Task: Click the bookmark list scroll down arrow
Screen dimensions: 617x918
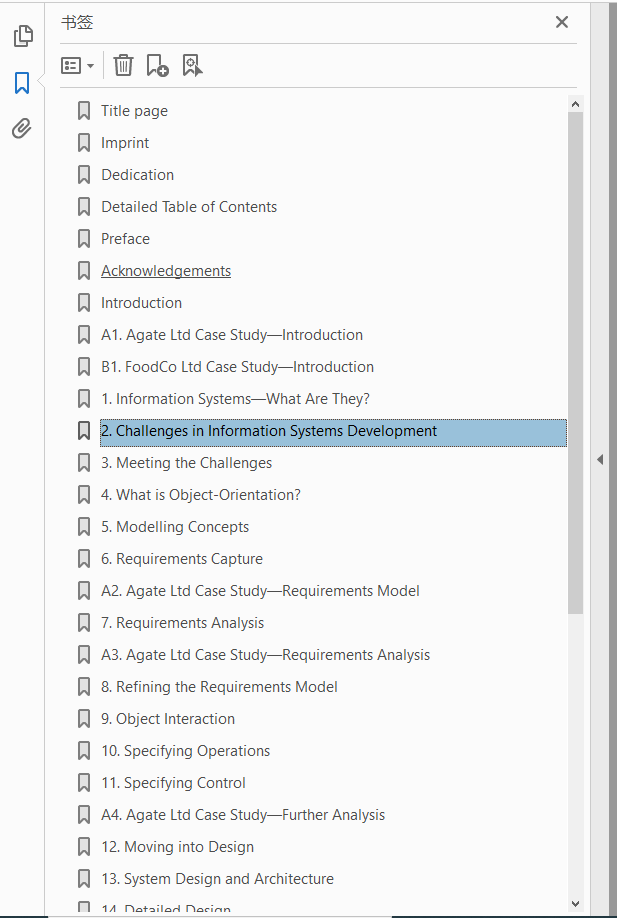Action: (575, 904)
